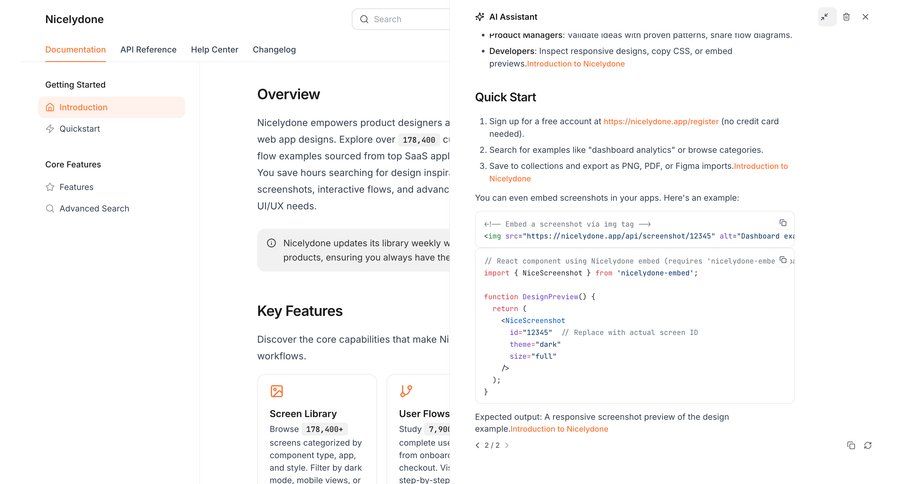The image size is (900, 484).
Task: Click the Getting Started section label
Action: tap(75, 85)
